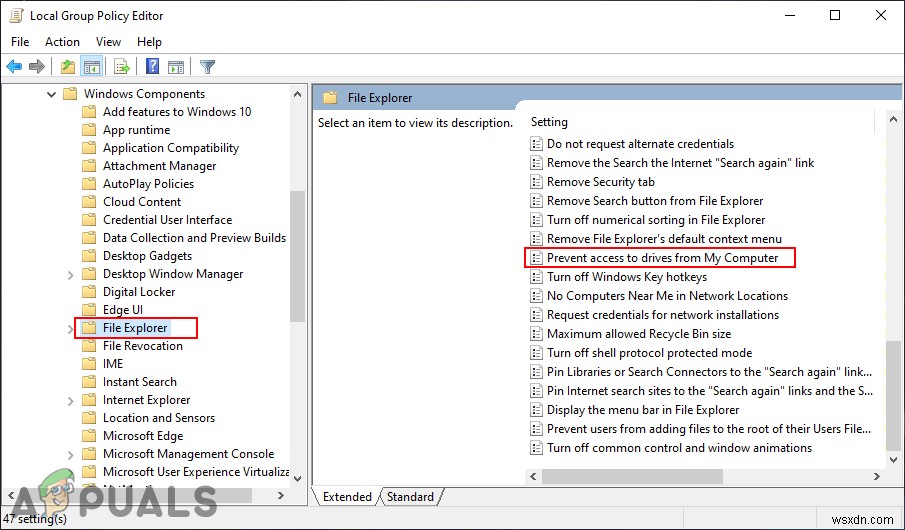Click the Group Policy Editor title bar icon
The width and height of the screenshot is (905, 530).
[16, 16]
